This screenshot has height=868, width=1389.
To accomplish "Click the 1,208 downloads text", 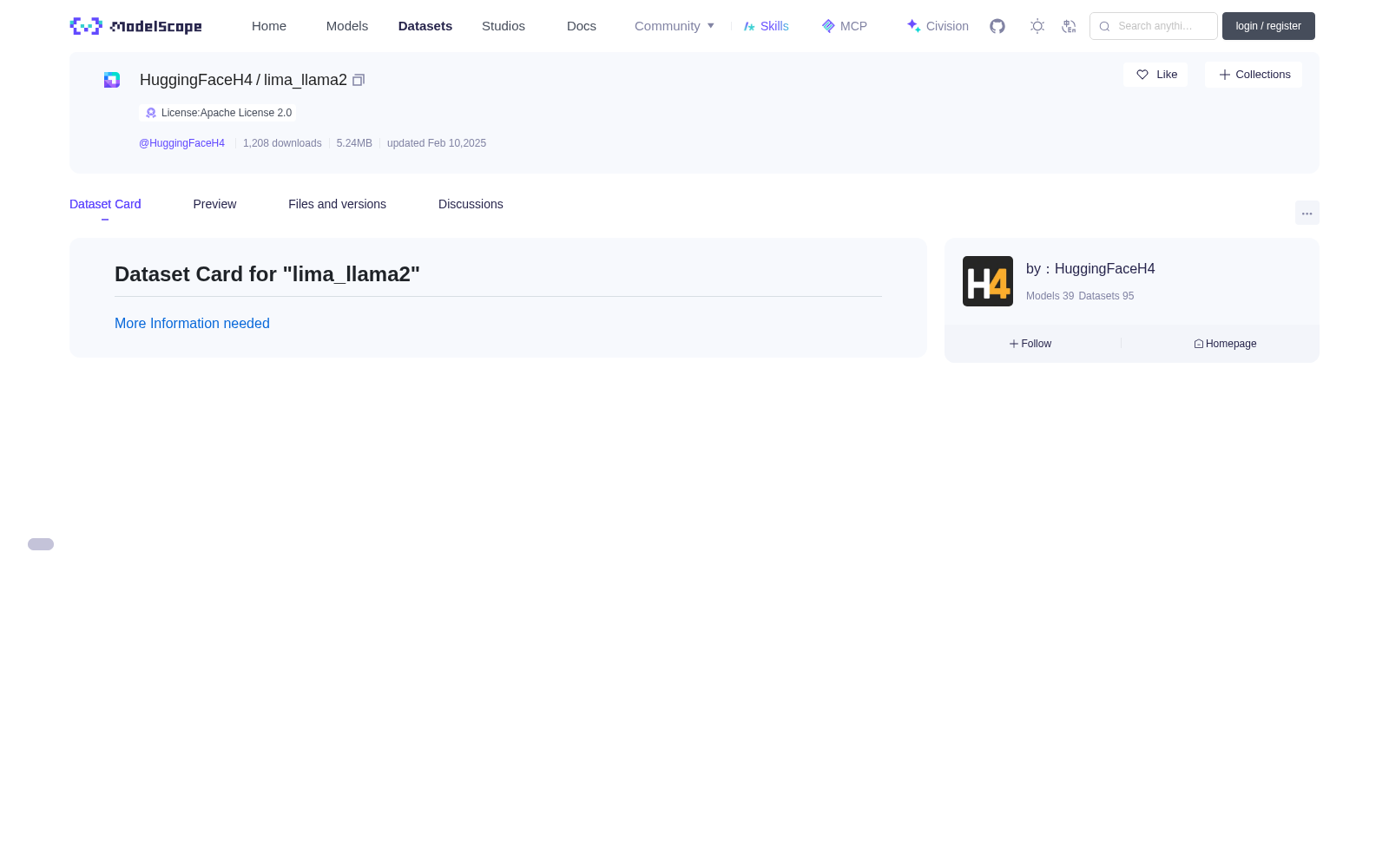I will click(x=282, y=143).
